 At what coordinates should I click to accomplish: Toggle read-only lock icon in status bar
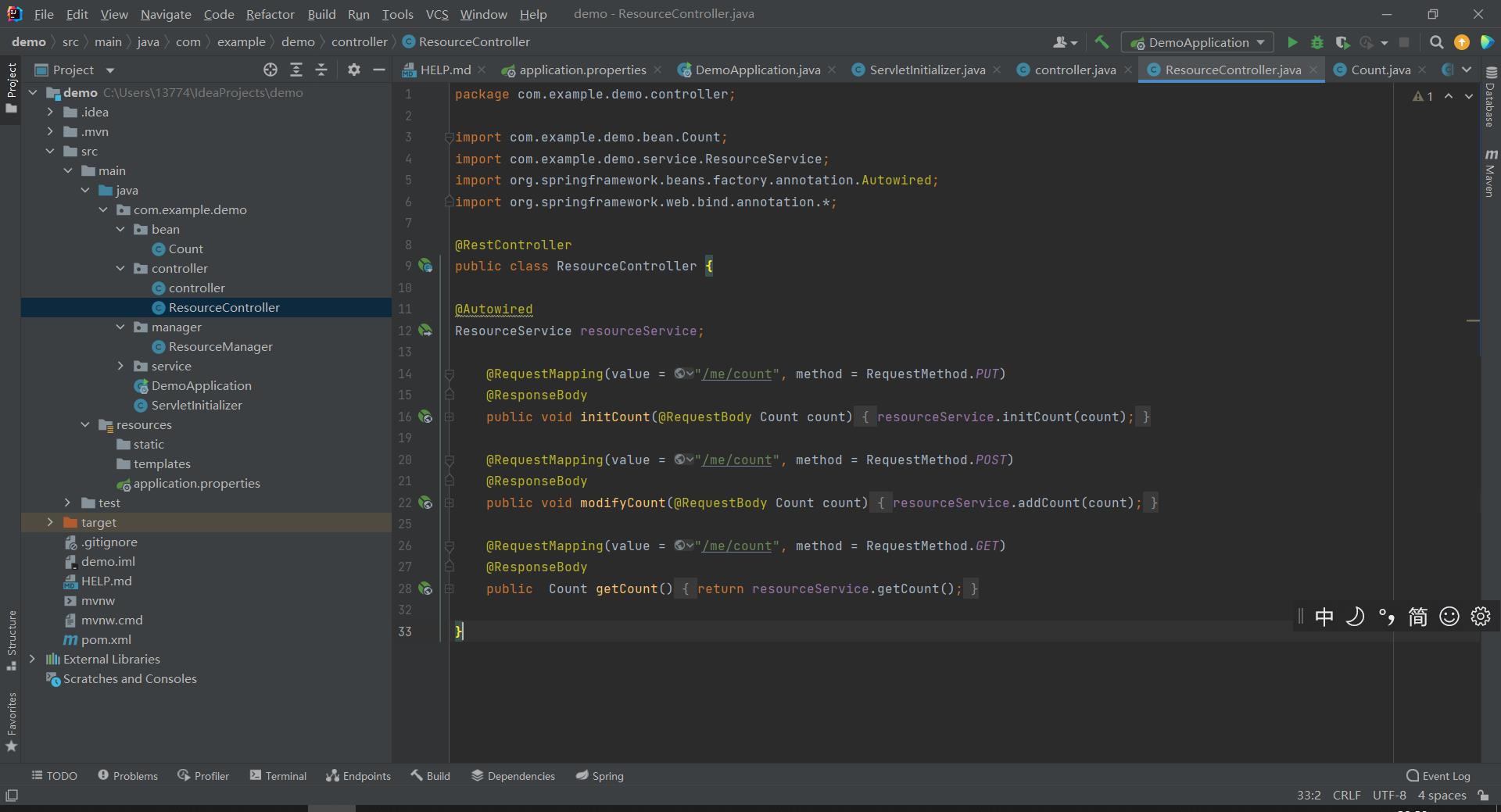1483,795
